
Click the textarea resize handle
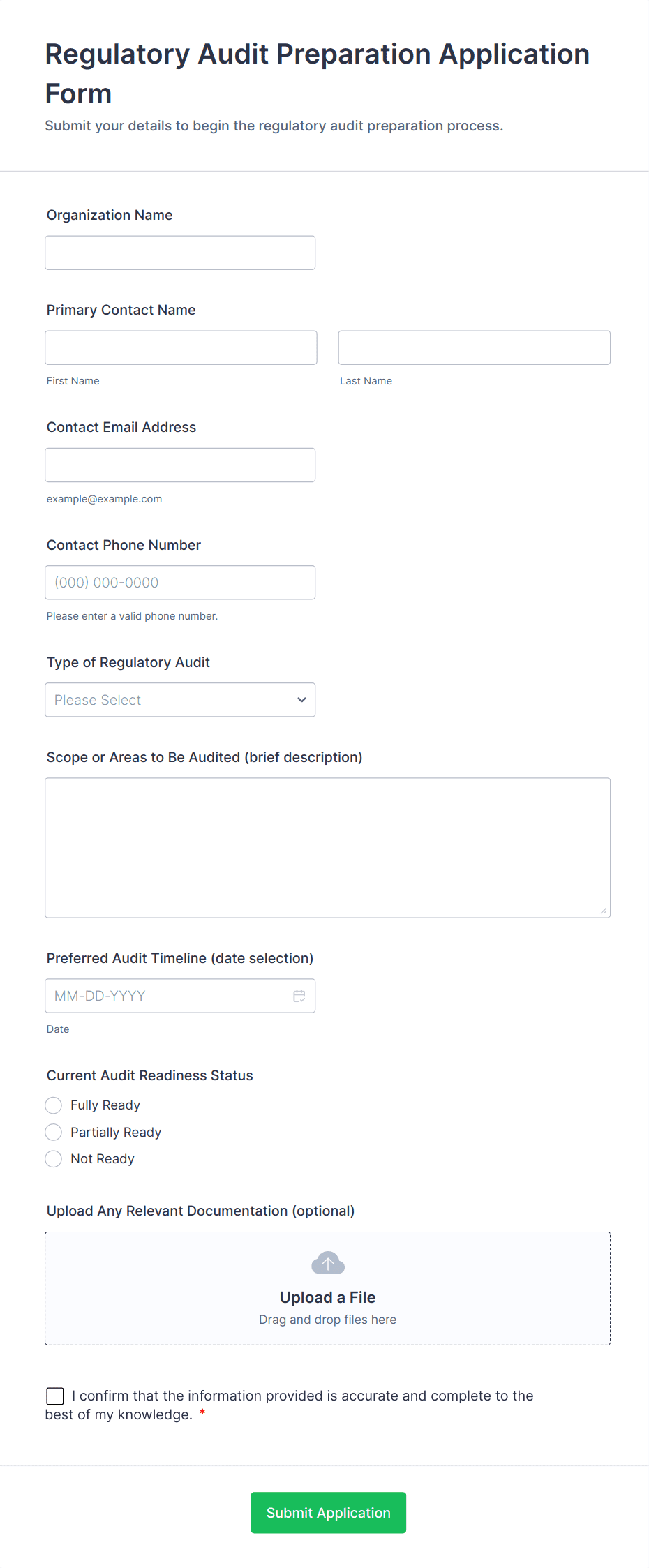[x=604, y=911]
